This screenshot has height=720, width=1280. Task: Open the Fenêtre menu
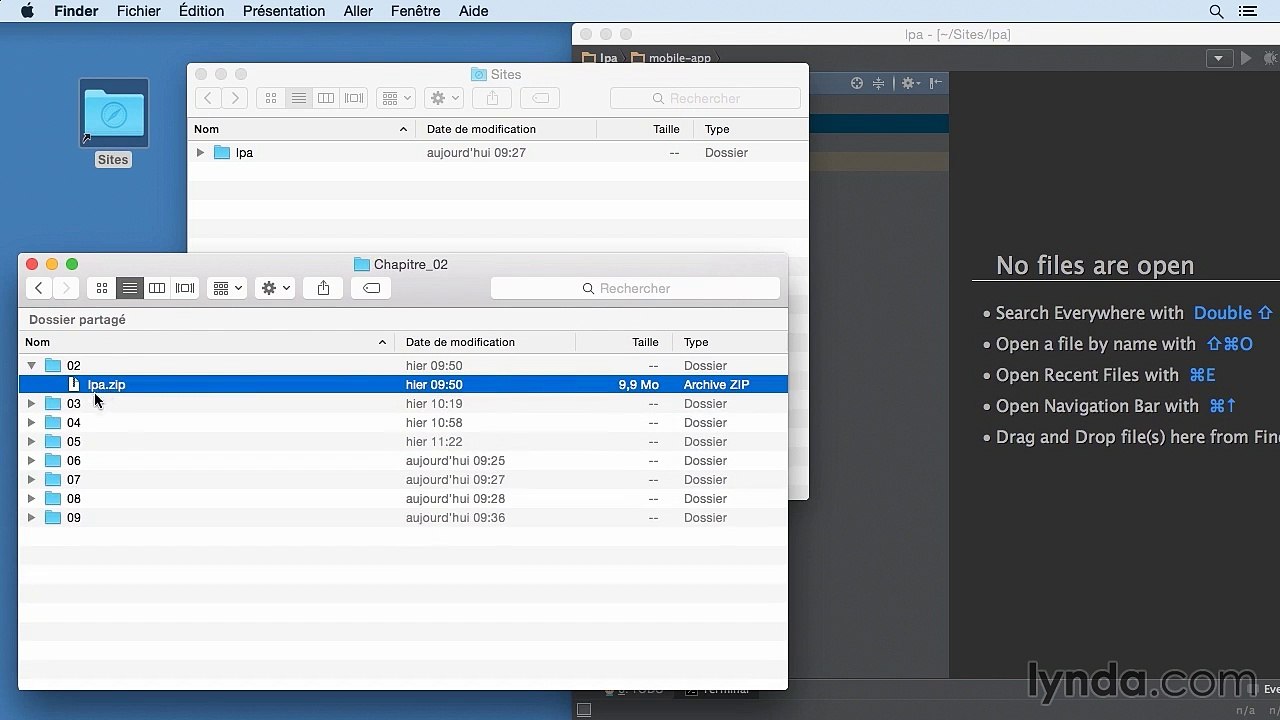(415, 11)
